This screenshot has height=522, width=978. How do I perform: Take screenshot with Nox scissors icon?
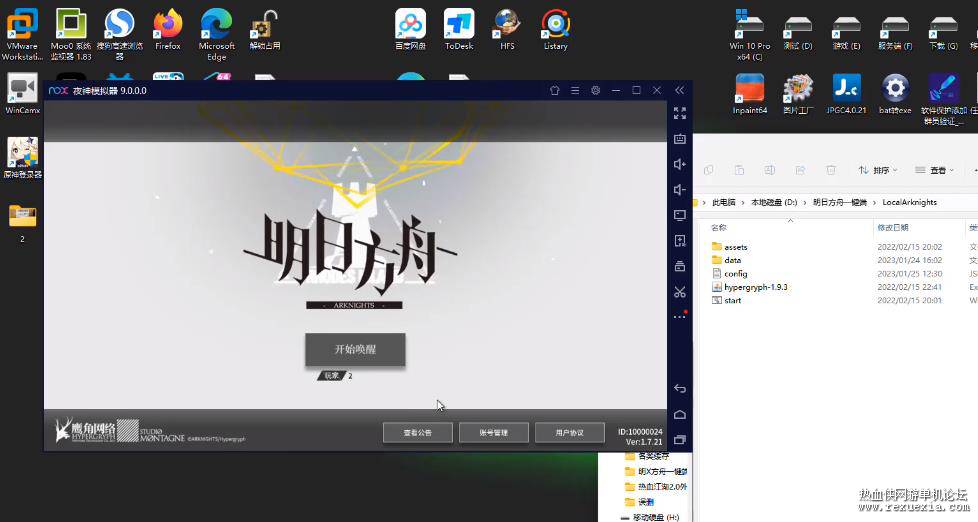tap(680, 292)
